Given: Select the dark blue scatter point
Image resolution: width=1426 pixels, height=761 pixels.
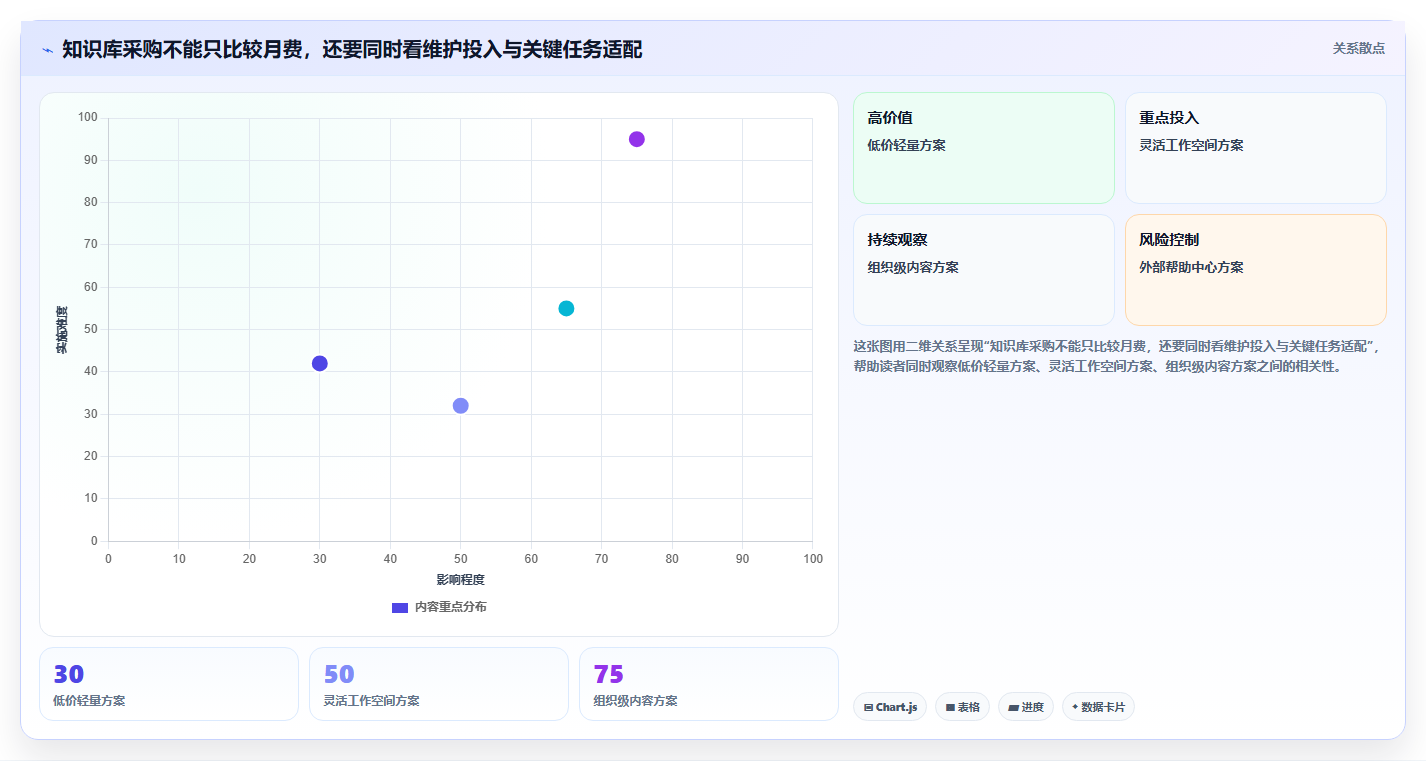Looking at the screenshot, I should [x=320, y=363].
